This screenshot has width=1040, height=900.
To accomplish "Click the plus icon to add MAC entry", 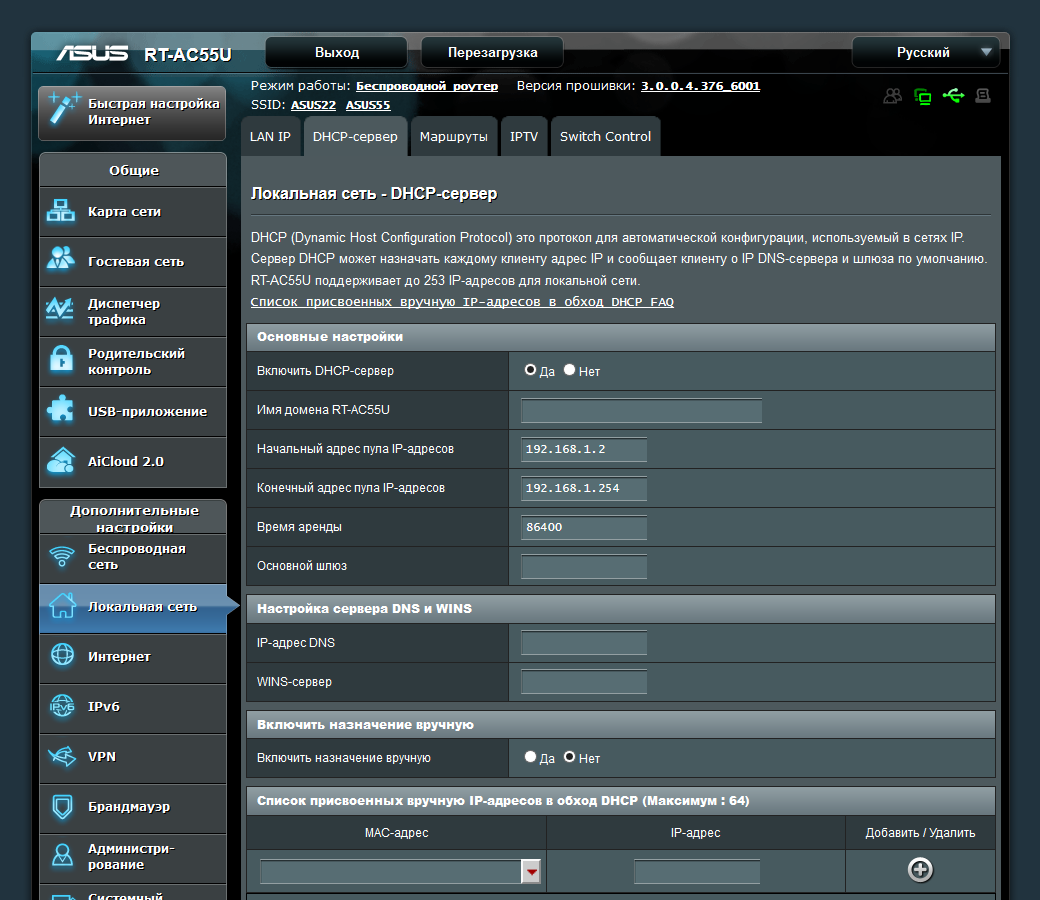I will (x=920, y=870).
